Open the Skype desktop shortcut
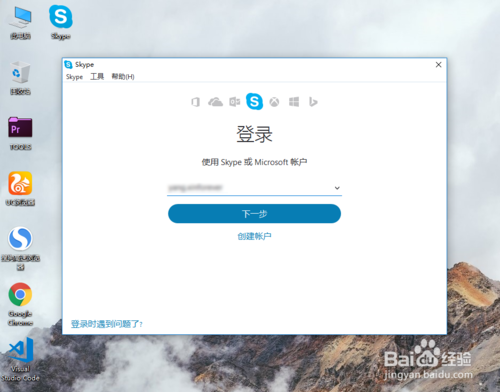 point(61,22)
